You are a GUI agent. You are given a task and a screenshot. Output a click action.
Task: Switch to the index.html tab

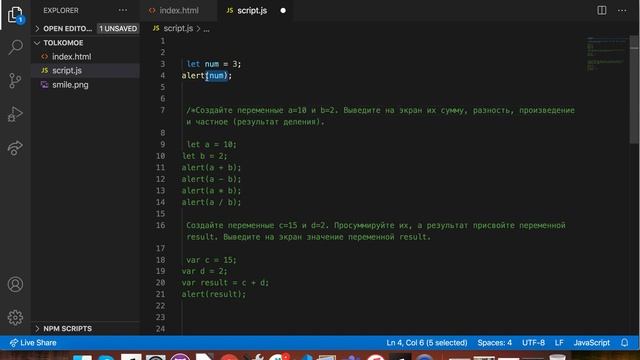[x=179, y=11]
